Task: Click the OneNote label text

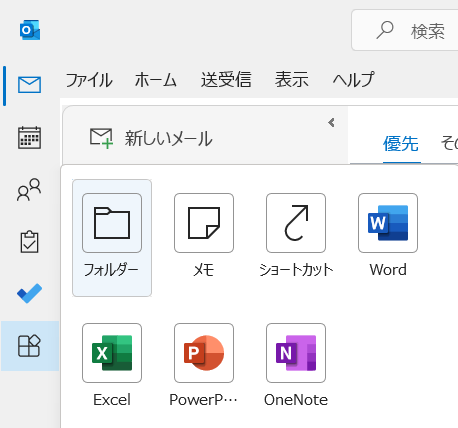Action: click(296, 400)
